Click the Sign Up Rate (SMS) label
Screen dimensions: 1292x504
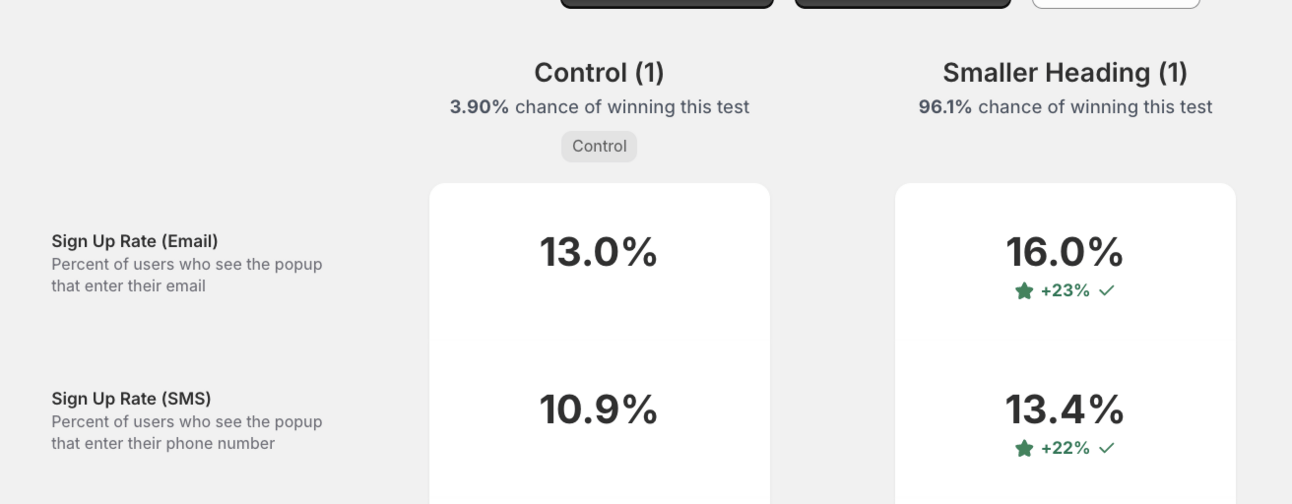131,399
